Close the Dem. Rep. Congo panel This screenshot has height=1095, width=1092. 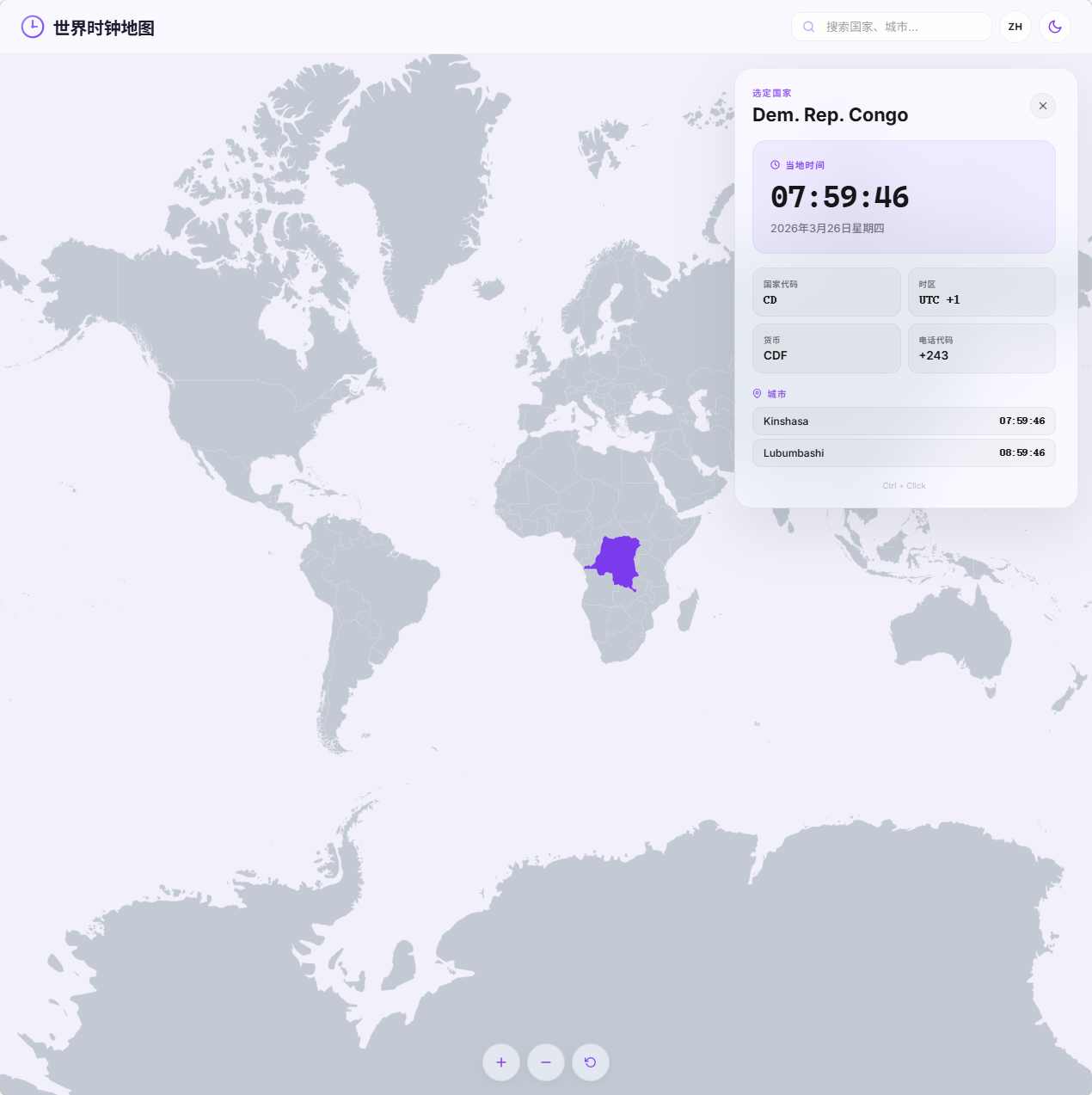1043,106
